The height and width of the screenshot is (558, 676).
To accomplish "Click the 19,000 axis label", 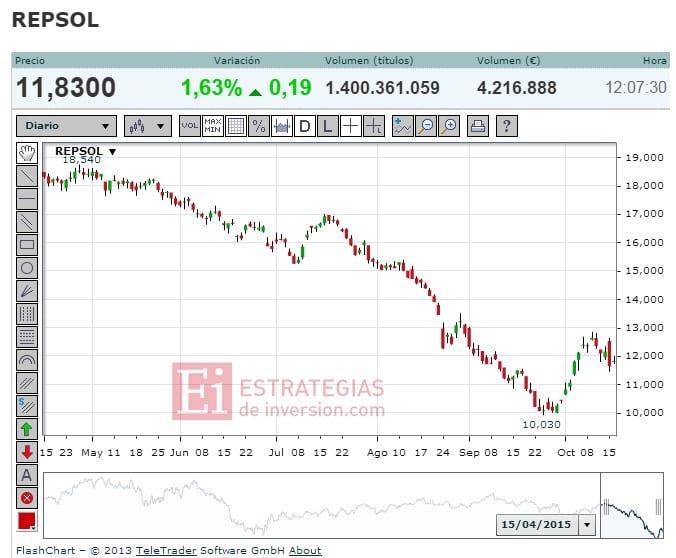I will (644, 158).
